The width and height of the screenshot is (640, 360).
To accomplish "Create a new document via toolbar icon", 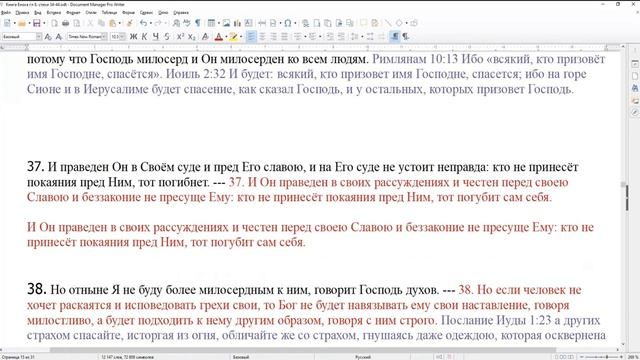I will (x=7, y=23).
